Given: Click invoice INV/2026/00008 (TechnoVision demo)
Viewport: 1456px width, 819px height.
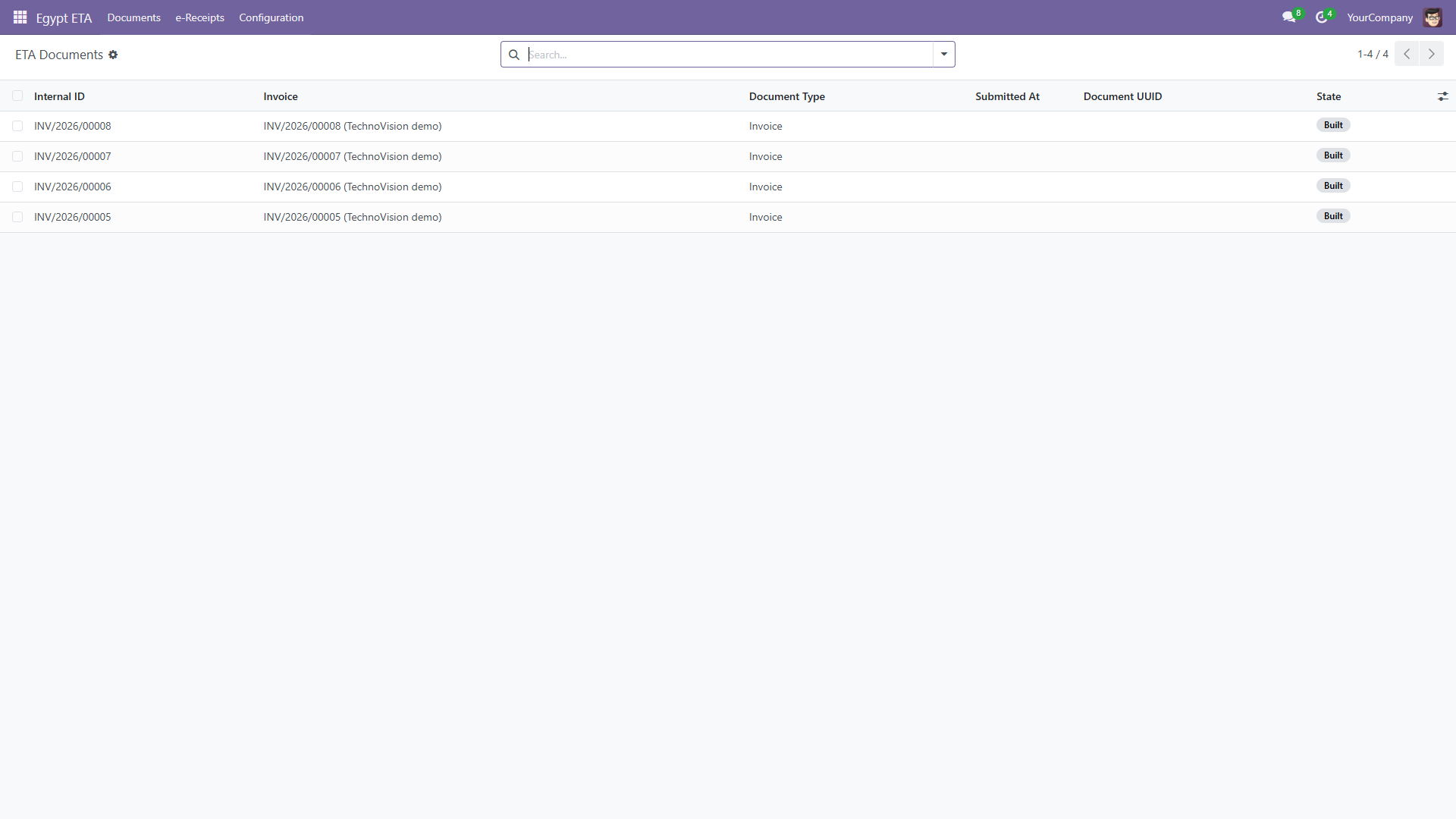Looking at the screenshot, I should [353, 126].
